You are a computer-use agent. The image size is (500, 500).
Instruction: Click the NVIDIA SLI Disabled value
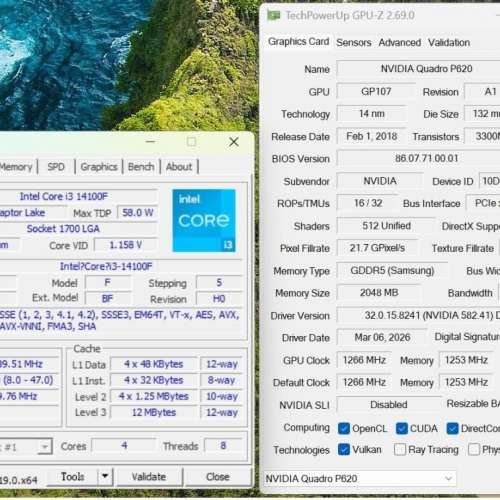coord(389,405)
